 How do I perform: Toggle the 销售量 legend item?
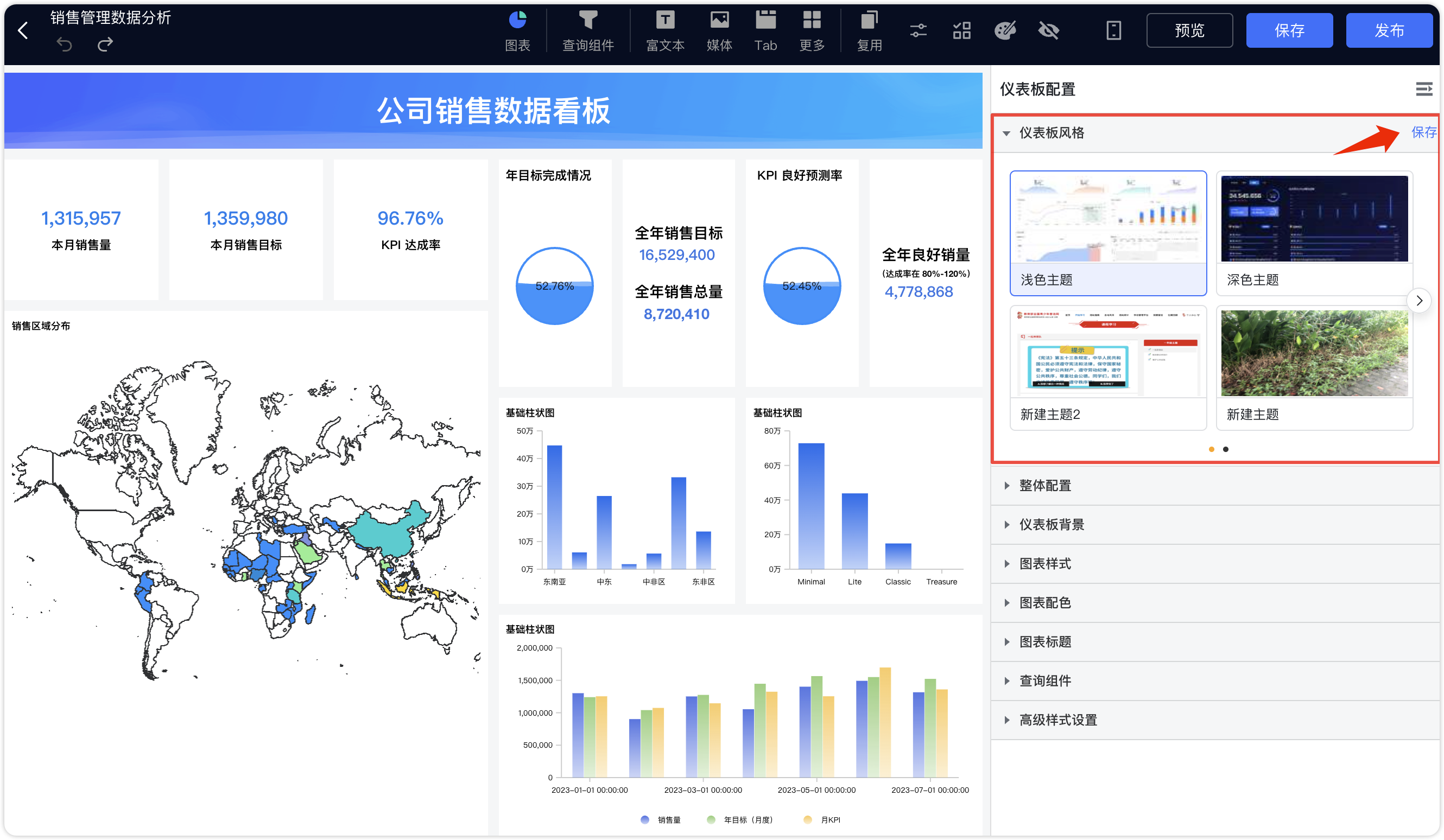[660, 819]
